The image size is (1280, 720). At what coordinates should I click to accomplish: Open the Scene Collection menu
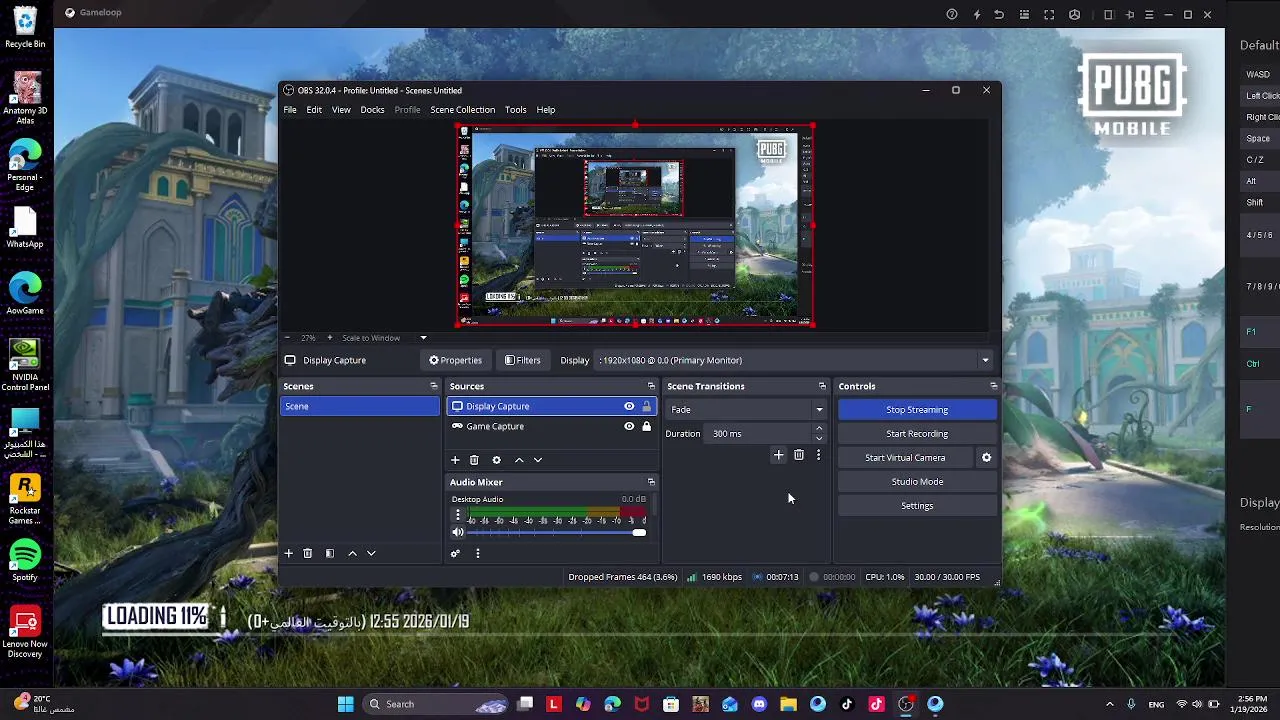(x=462, y=110)
